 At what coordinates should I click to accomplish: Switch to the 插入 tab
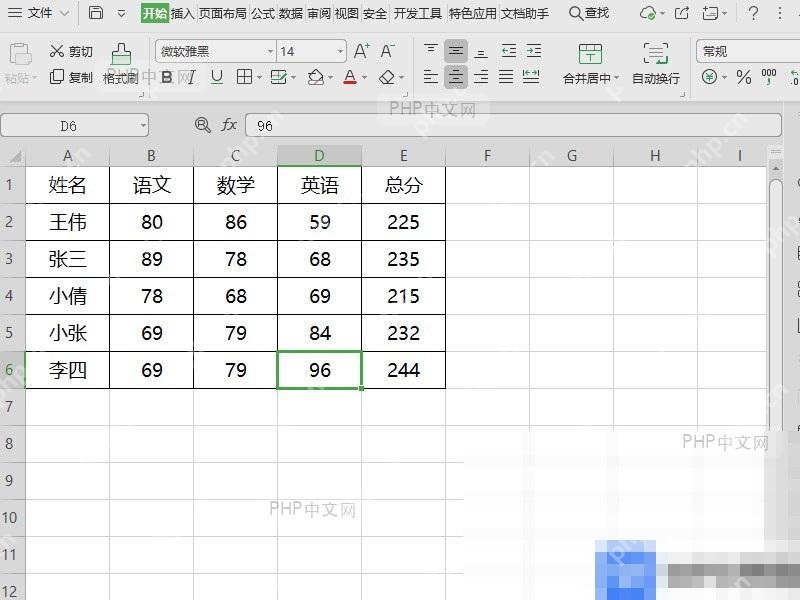pos(182,13)
